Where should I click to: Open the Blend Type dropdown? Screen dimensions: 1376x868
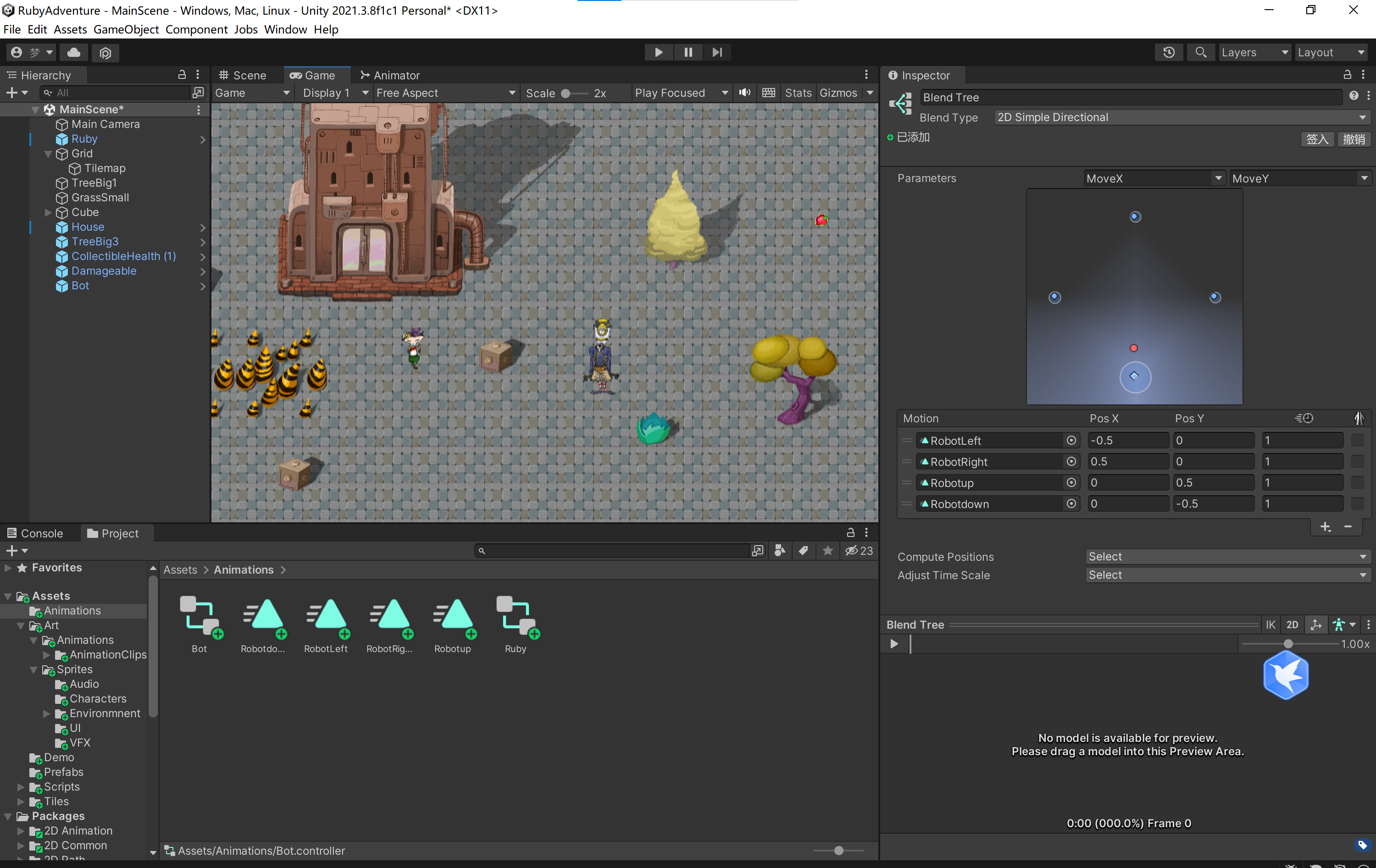click(x=1182, y=117)
